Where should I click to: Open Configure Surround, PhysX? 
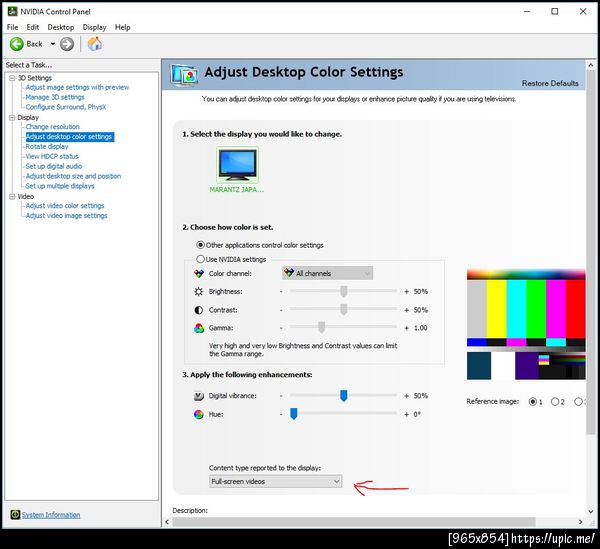[x=66, y=107]
